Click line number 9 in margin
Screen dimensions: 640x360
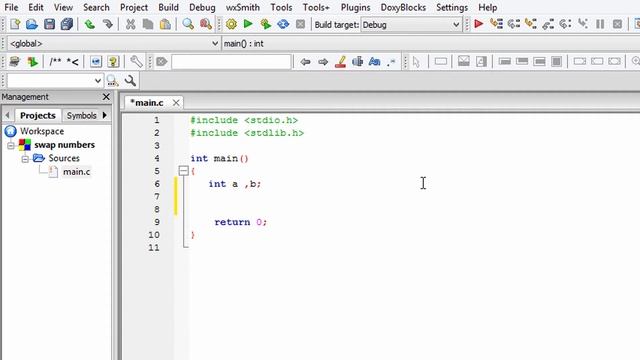tap(157, 222)
